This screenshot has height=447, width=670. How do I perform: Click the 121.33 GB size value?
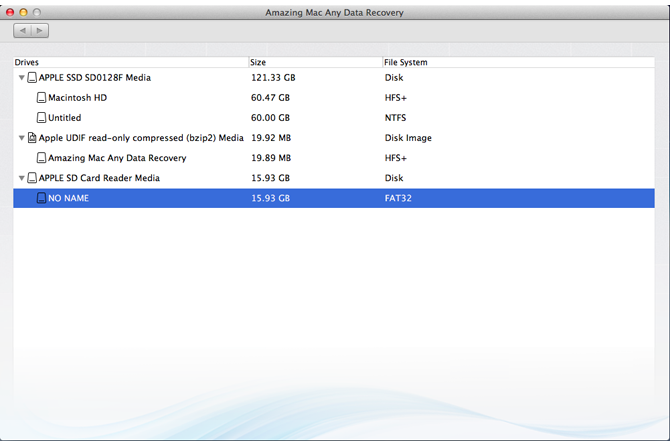click(273, 77)
